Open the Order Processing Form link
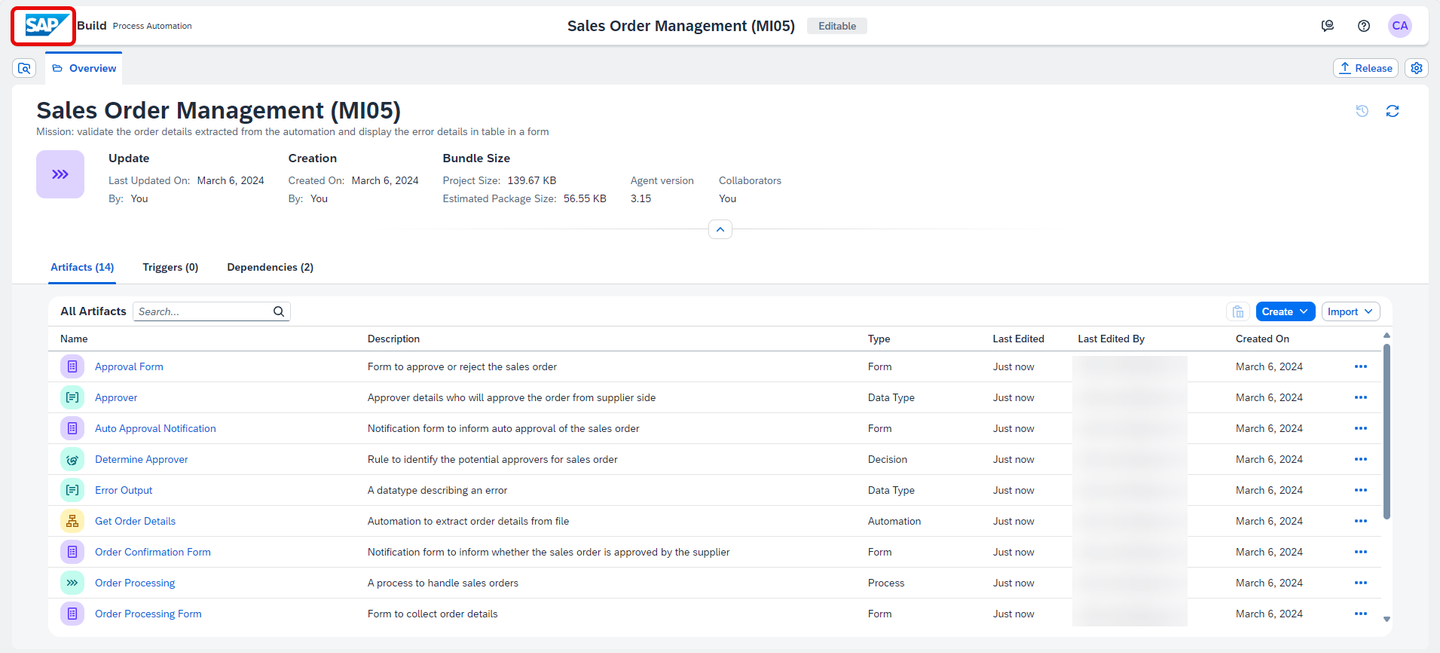The image size is (1440, 653). (148, 614)
